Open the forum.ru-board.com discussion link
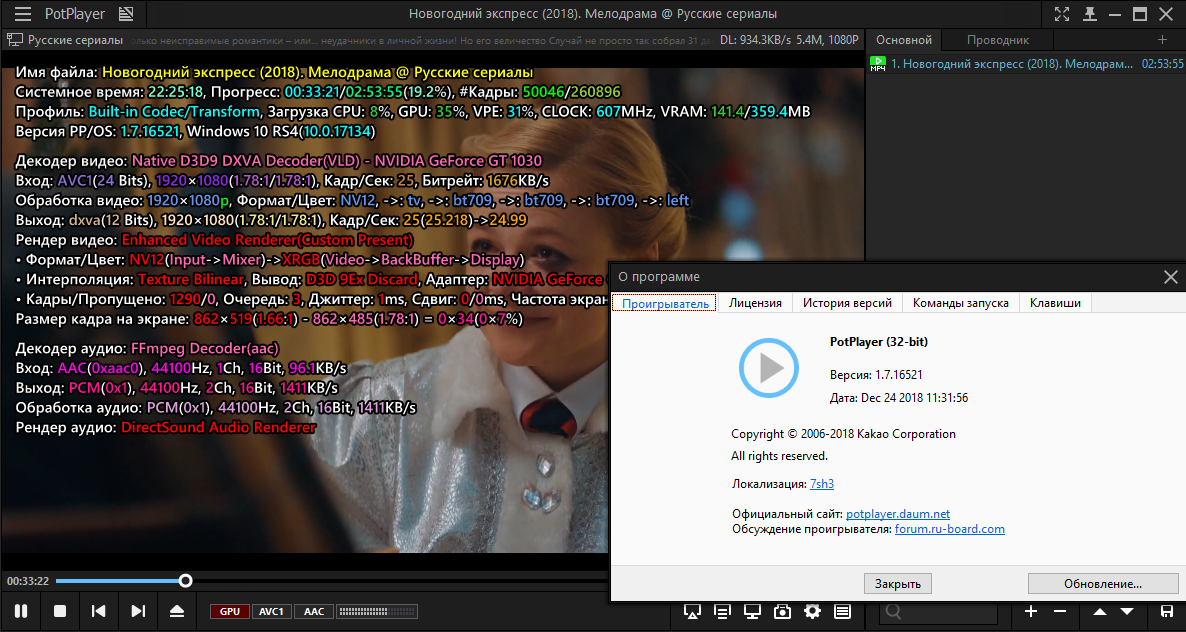Viewport: 1186px width, 632px height. coord(950,529)
